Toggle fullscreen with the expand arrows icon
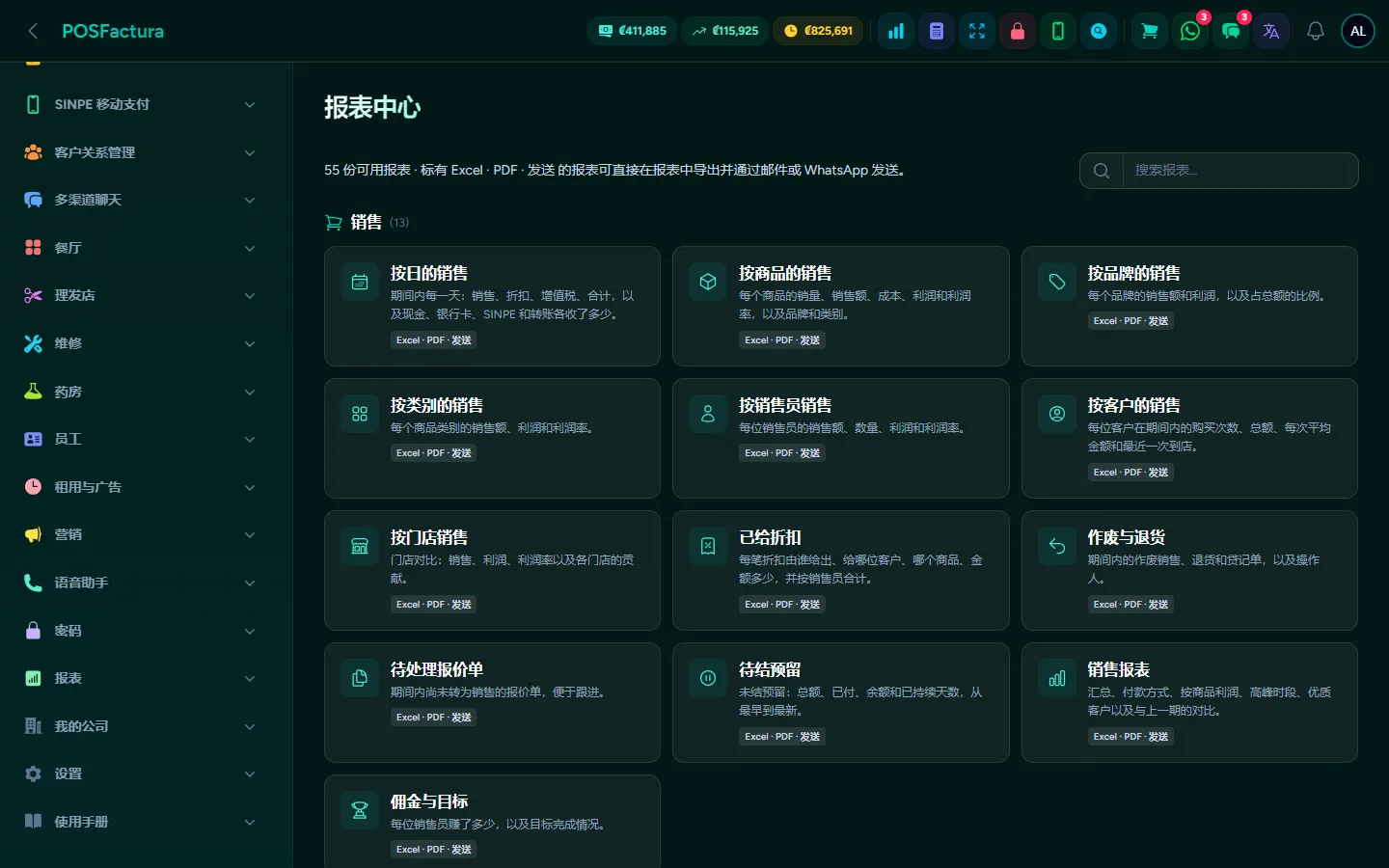This screenshot has width=1389, height=868. pos(977,31)
